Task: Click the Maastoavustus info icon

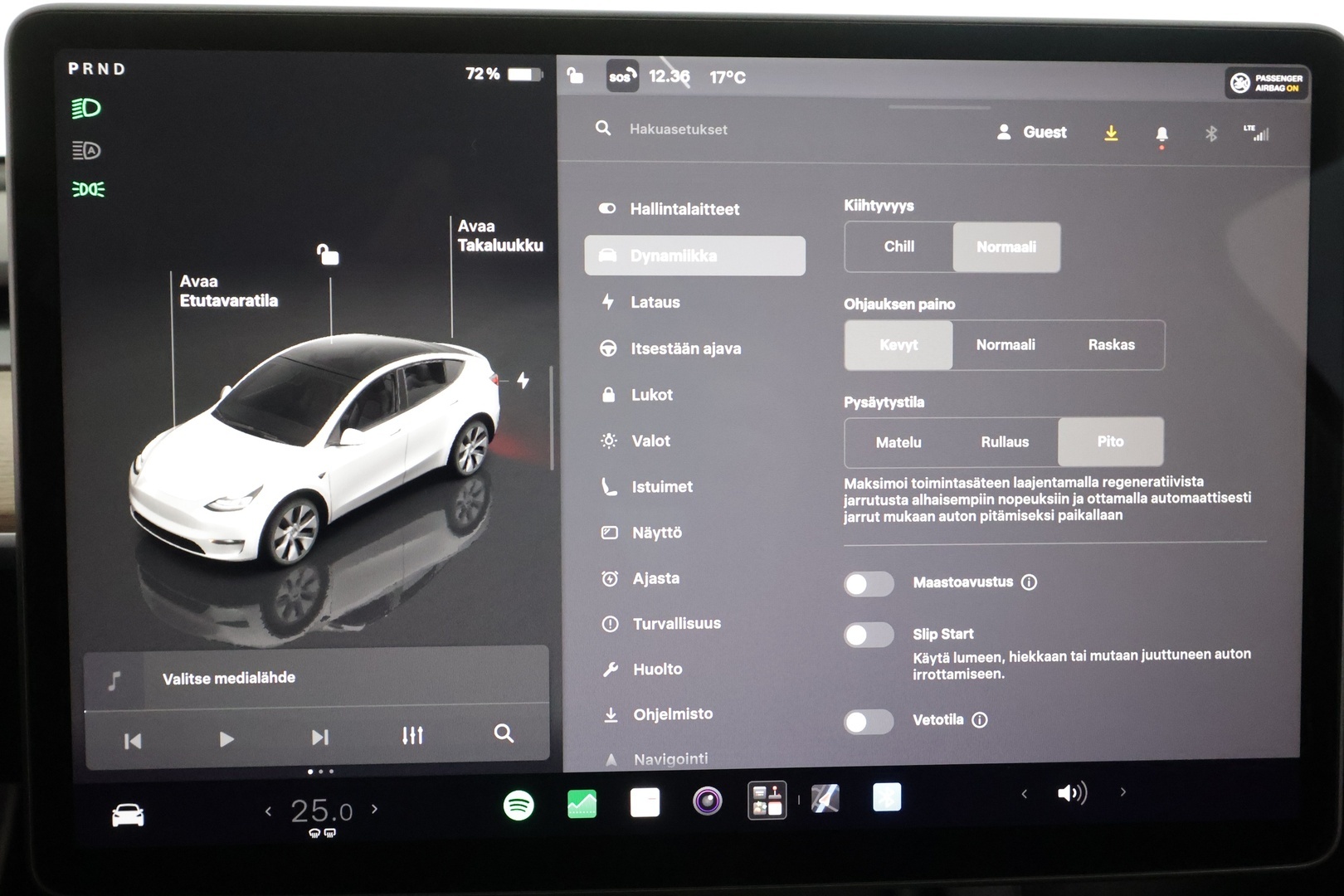Action: click(x=1030, y=582)
